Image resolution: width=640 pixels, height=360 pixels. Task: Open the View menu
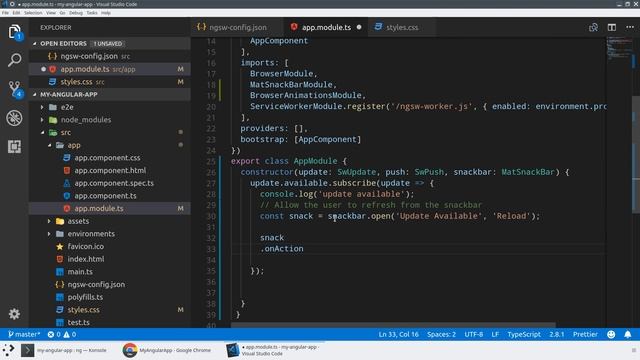pos(51,13)
